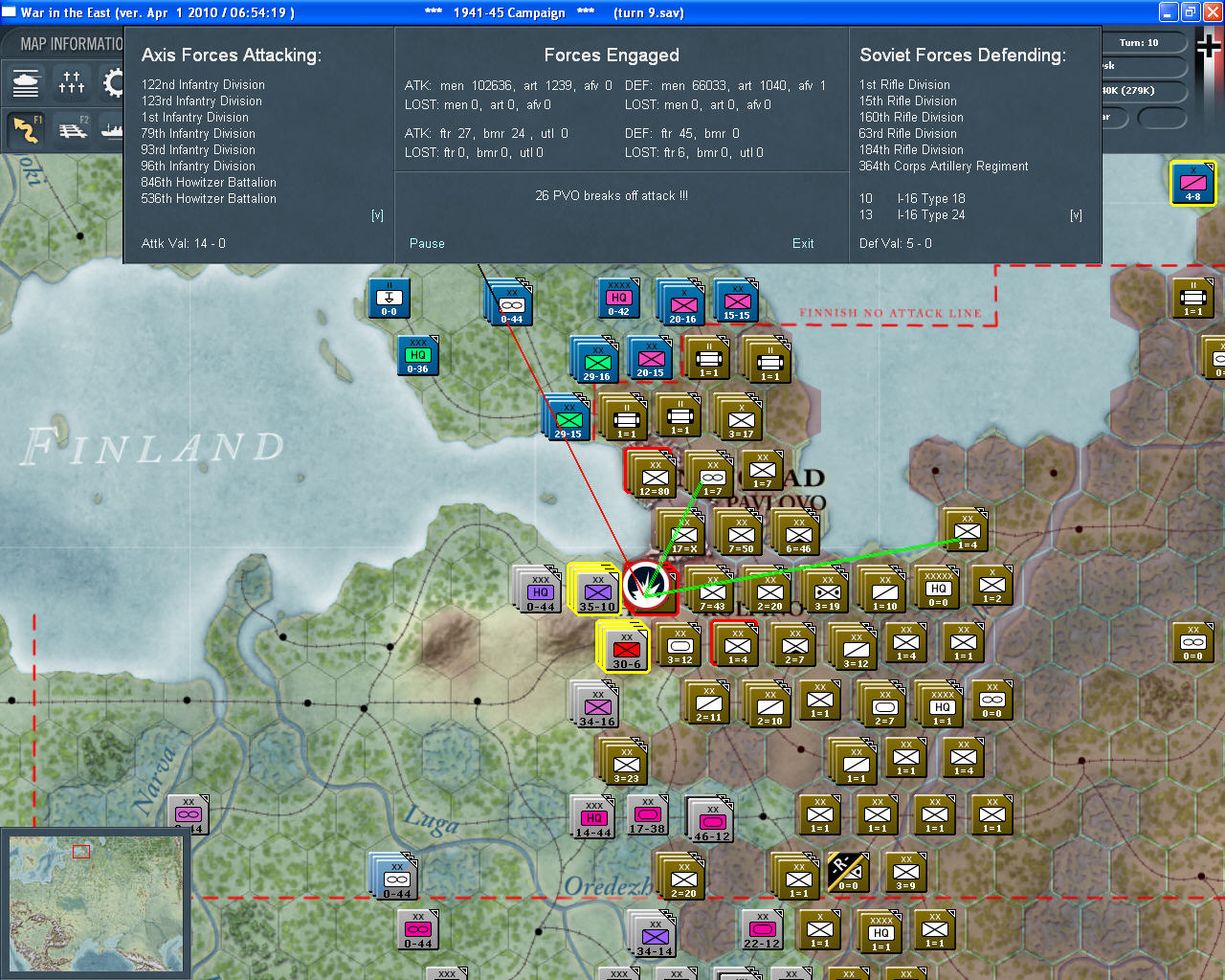Select the Soviet 3=17 unit counter
This screenshot has height=980, width=1225.
point(740,419)
